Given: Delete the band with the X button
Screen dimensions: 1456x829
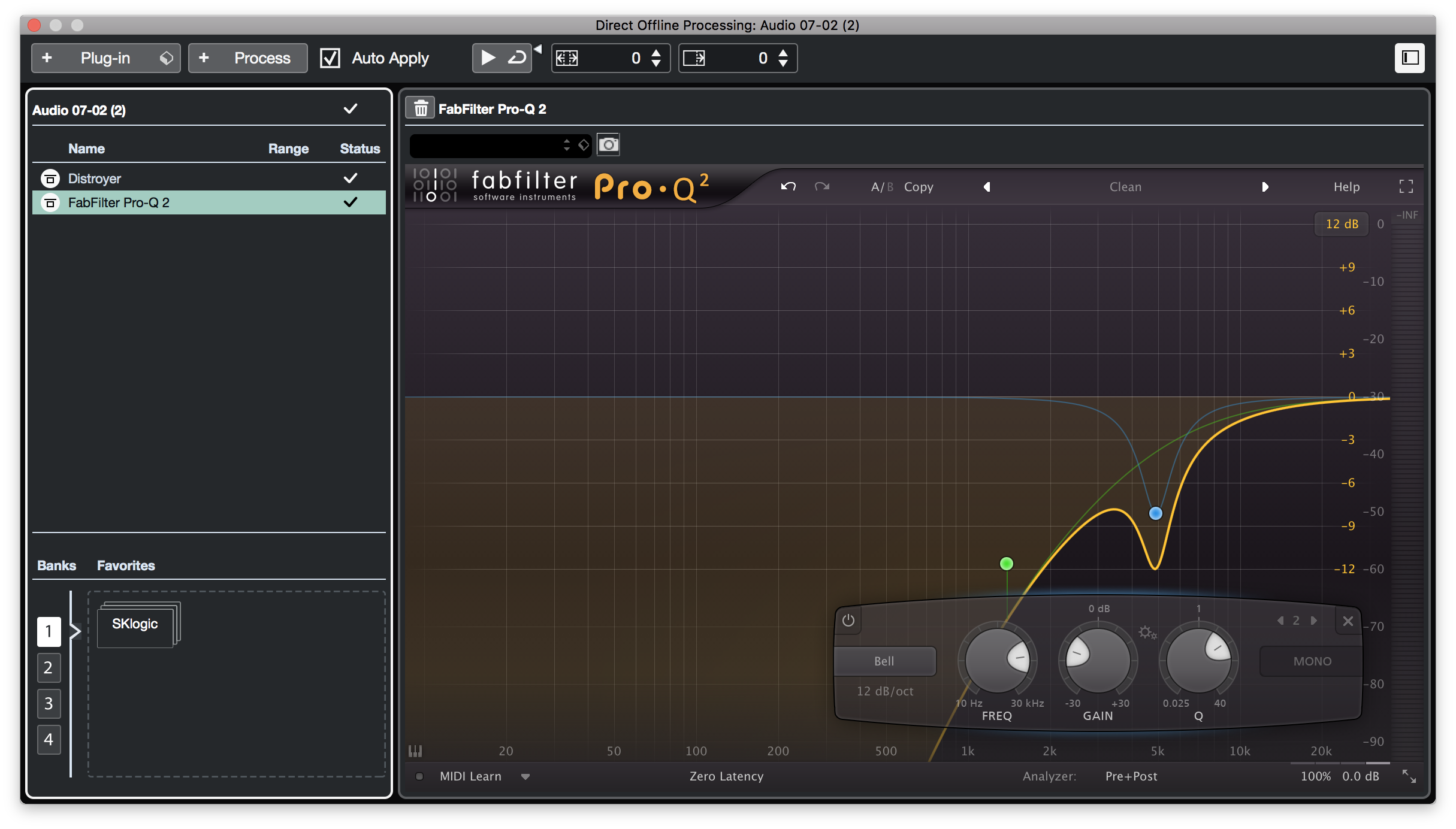Looking at the screenshot, I should [1348, 621].
